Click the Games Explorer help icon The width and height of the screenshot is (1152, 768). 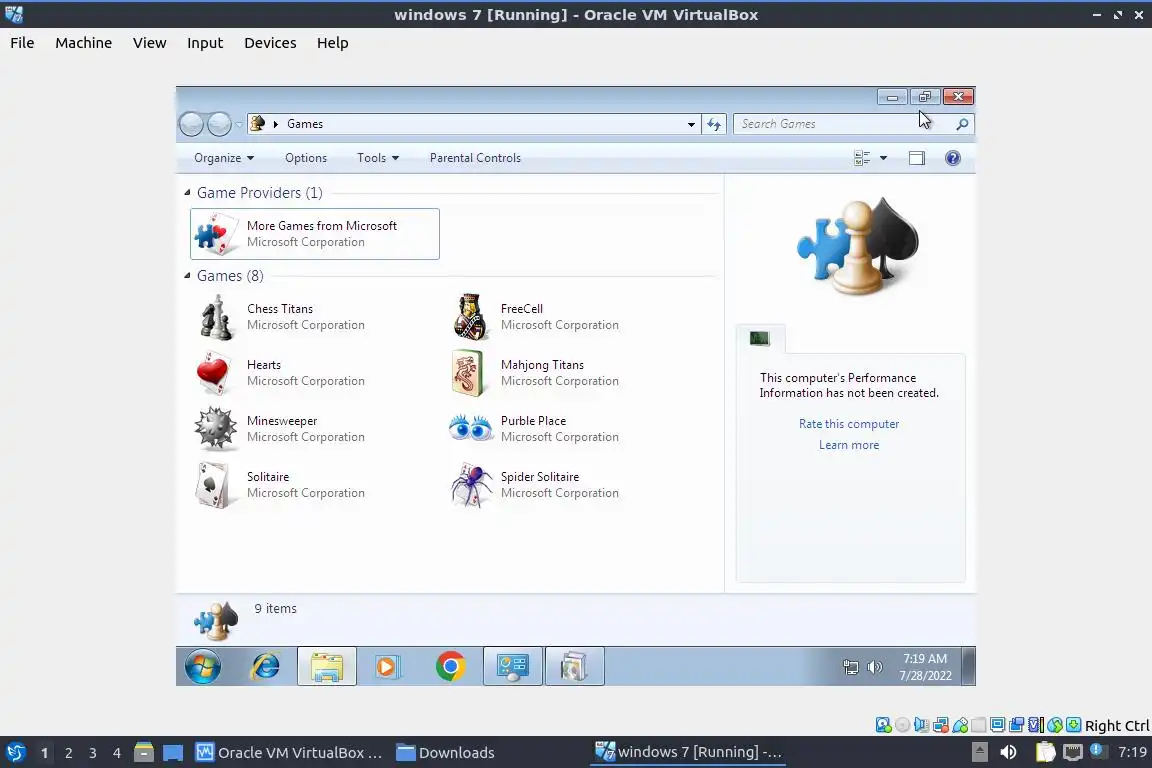[x=953, y=158]
